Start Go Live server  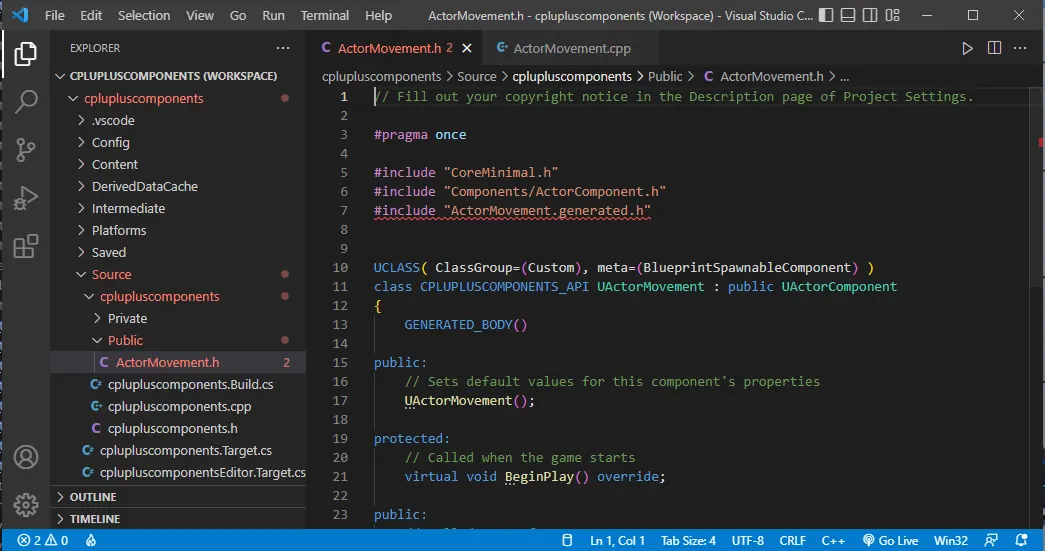coord(890,540)
